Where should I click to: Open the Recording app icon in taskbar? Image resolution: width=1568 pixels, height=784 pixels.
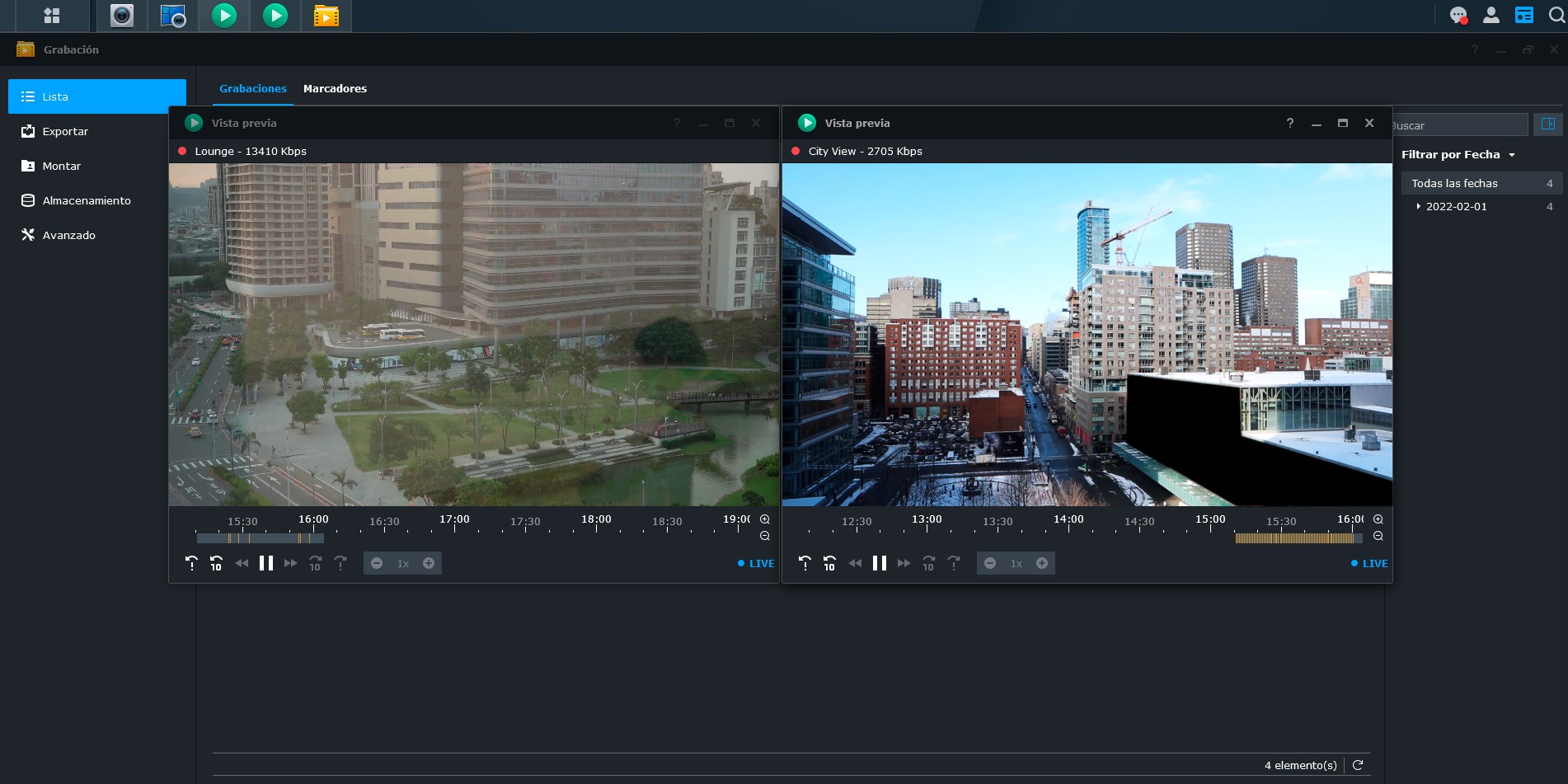(326, 16)
